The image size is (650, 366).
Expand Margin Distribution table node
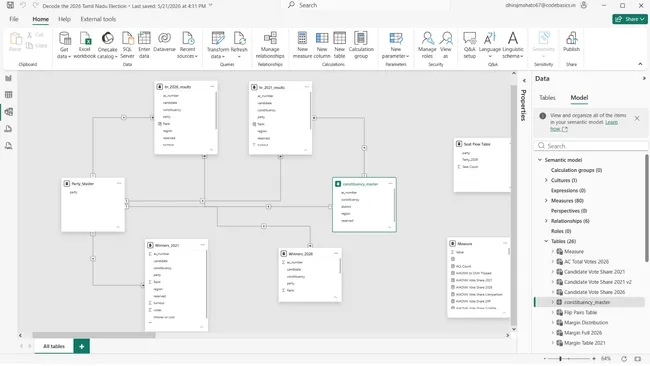tap(553, 322)
